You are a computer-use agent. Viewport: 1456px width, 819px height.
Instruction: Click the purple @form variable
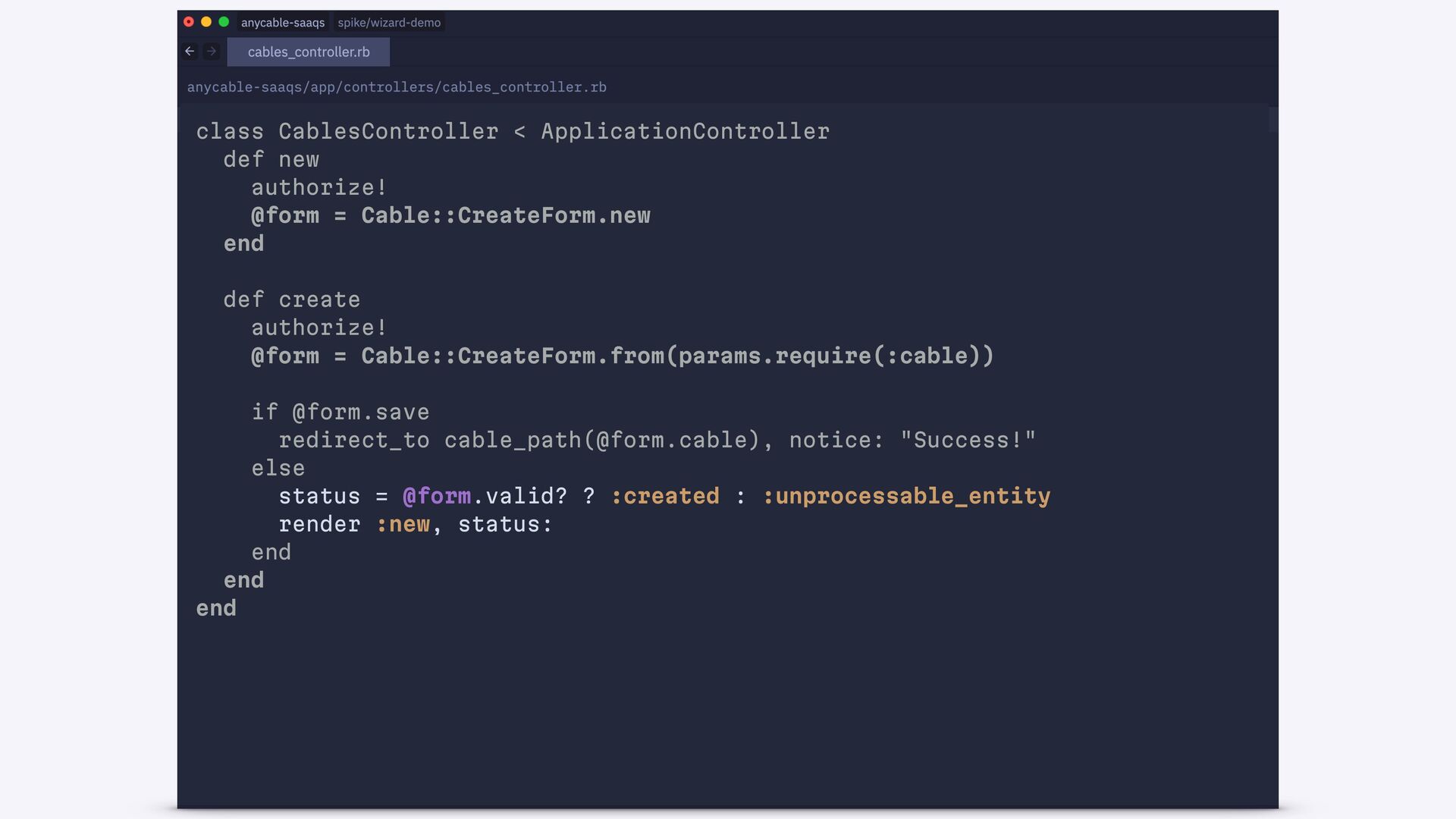point(437,496)
